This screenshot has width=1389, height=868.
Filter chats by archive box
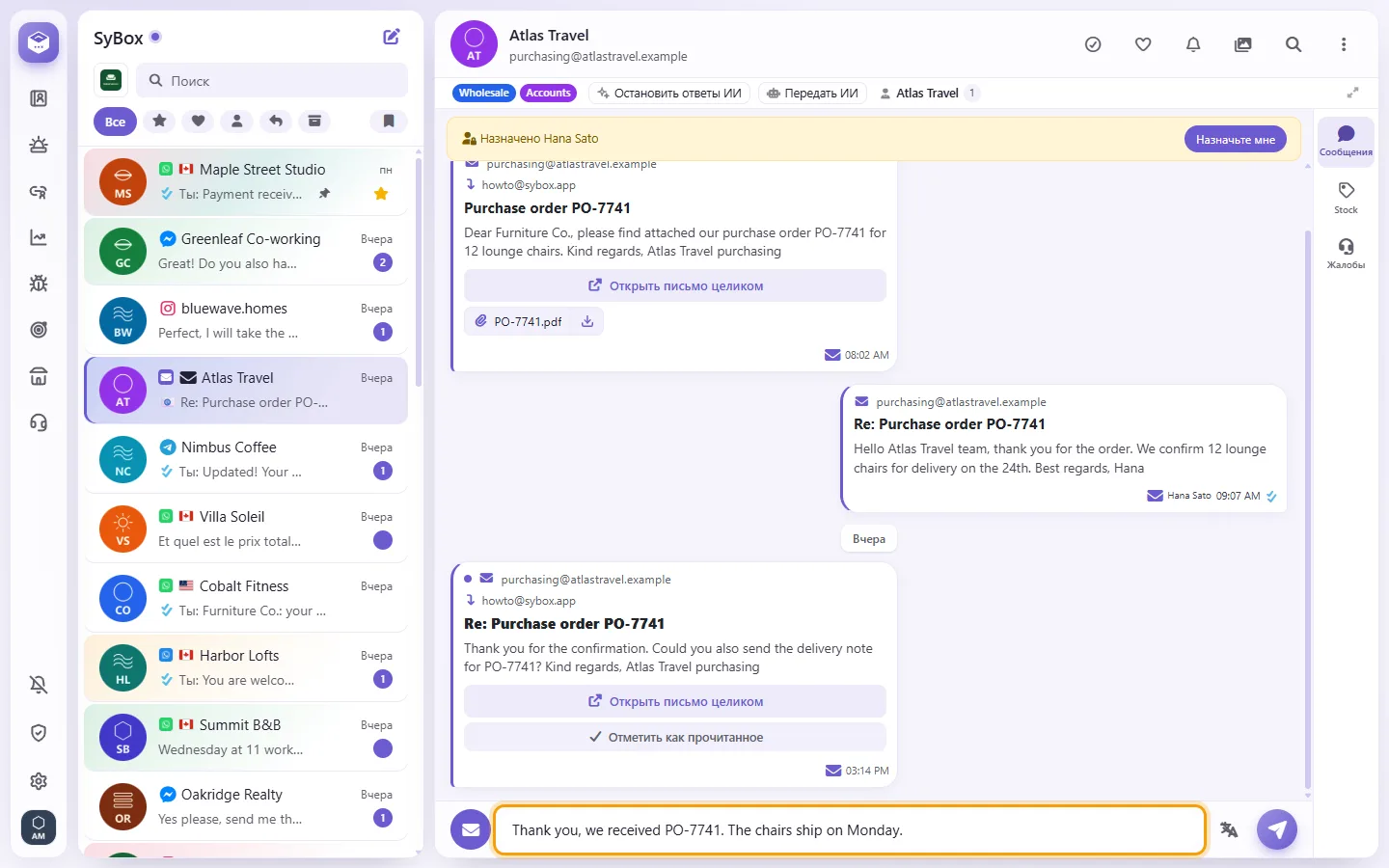(314, 122)
